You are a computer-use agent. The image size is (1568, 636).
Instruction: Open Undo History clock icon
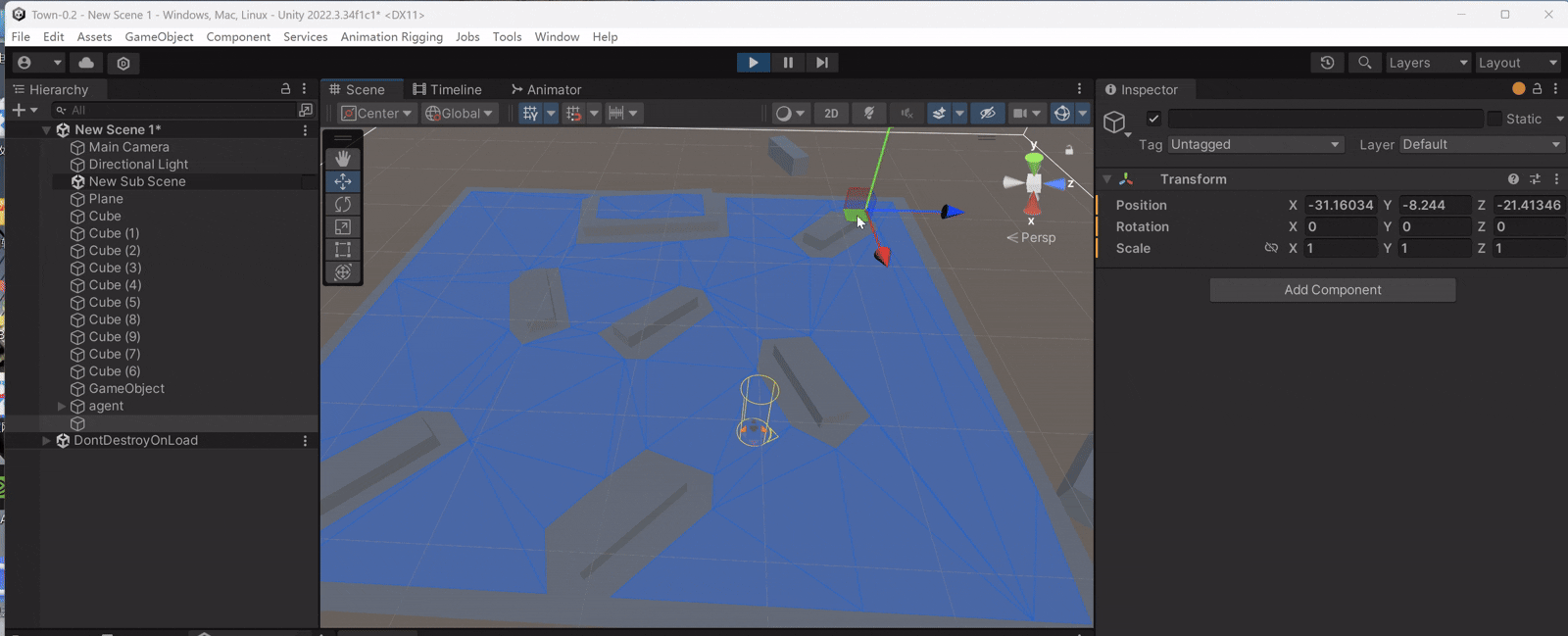[x=1327, y=63]
